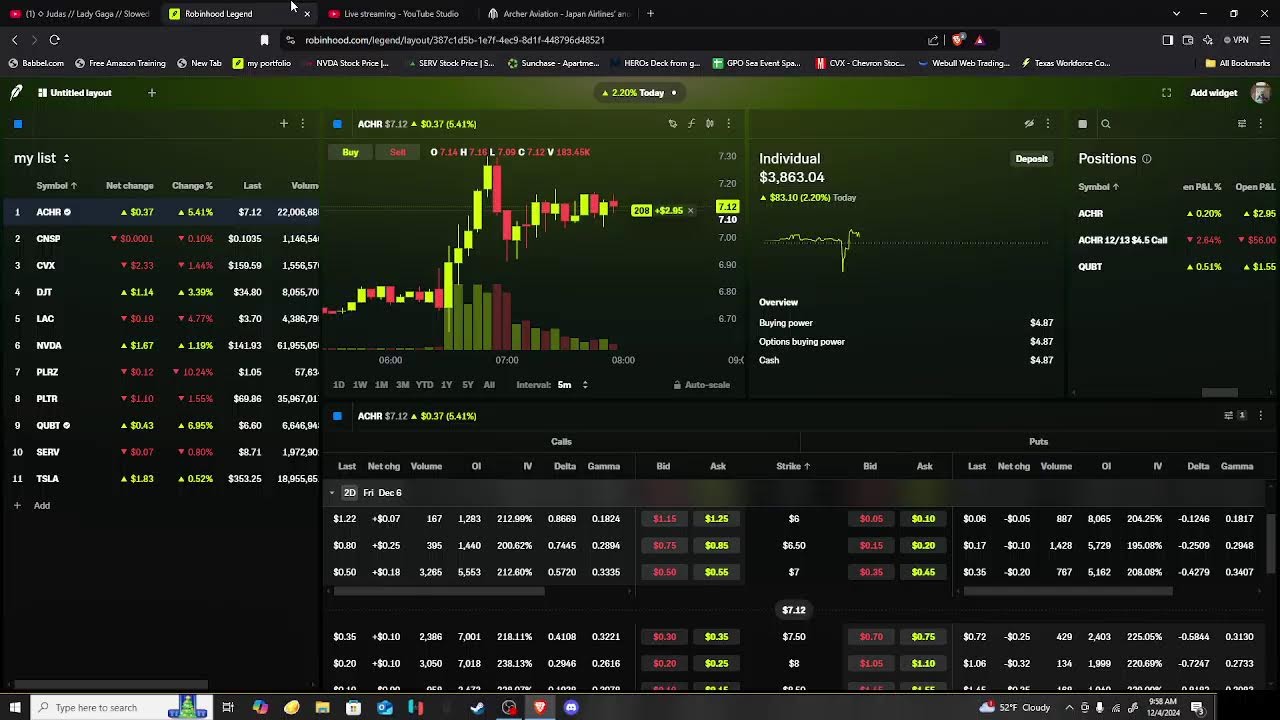Select the 1M chart range
Image resolution: width=1280 pixels, height=720 pixels.
click(381, 385)
